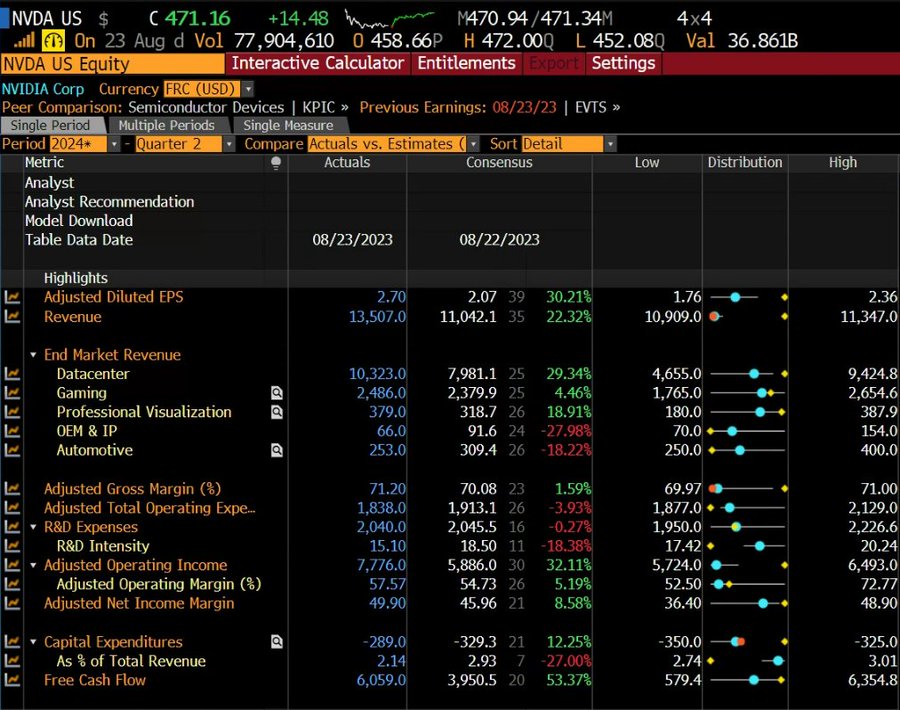The height and width of the screenshot is (710, 900).
Task: Click chart icon for Adjusted Net Income Margin
Action: click(x=11, y=603)
